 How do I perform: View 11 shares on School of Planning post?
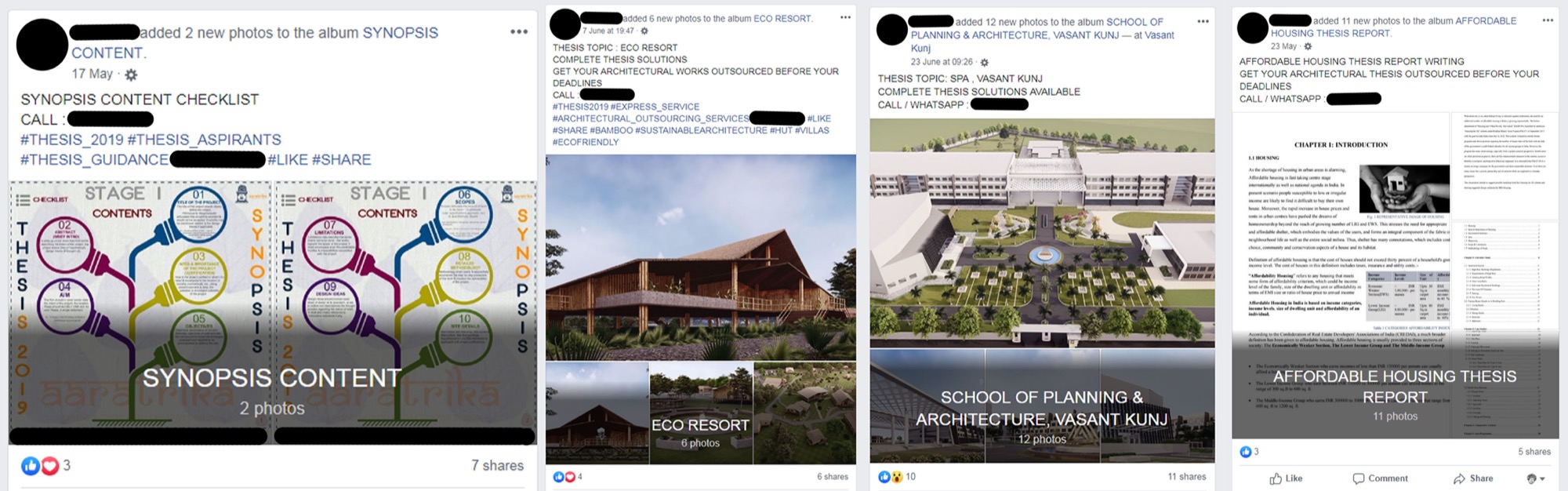(1186, 476)
